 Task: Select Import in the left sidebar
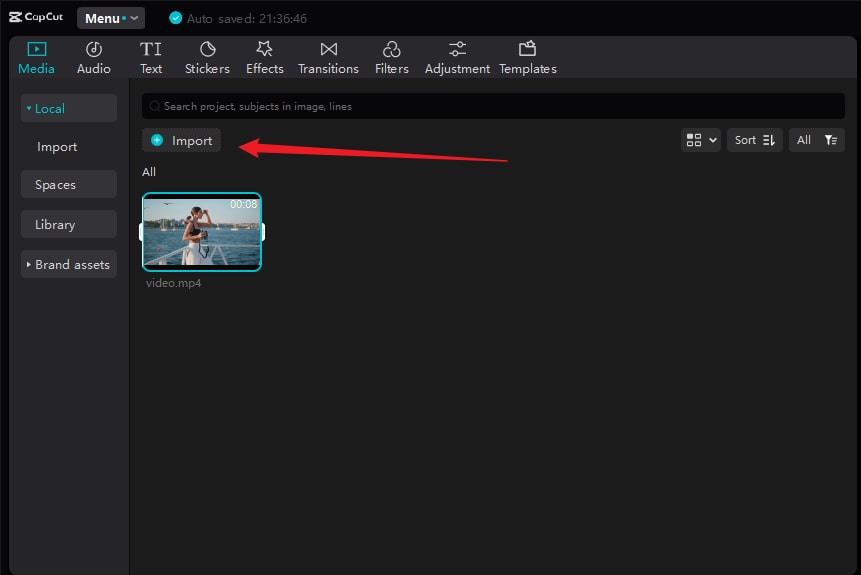57,147
